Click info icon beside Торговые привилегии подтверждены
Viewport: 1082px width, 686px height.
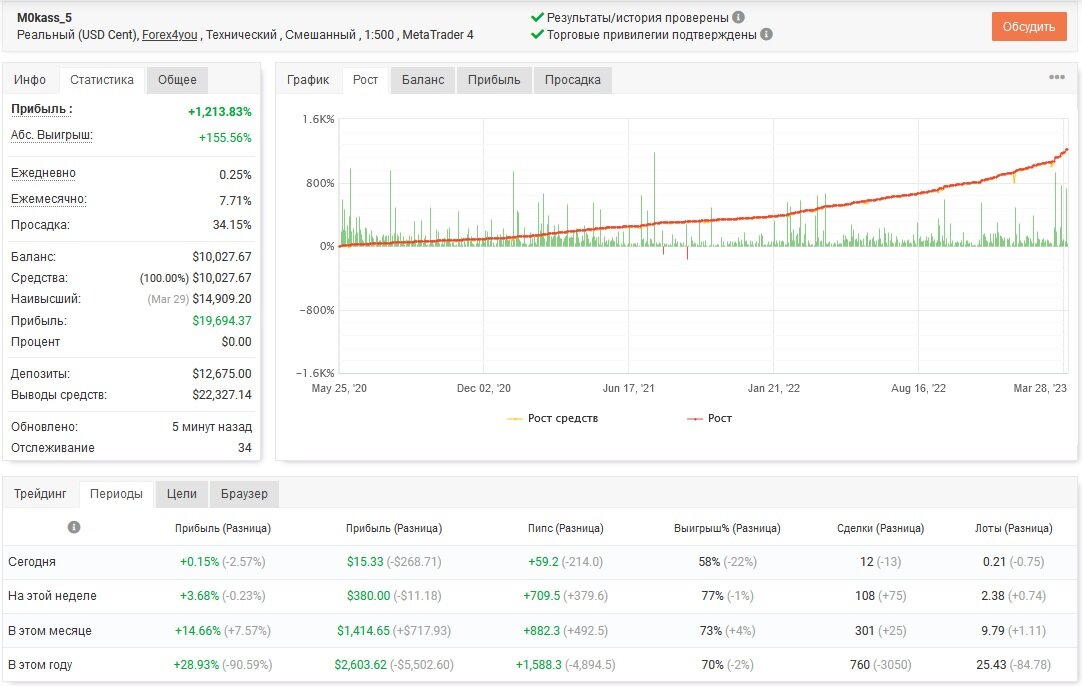(x=766, y=34)
